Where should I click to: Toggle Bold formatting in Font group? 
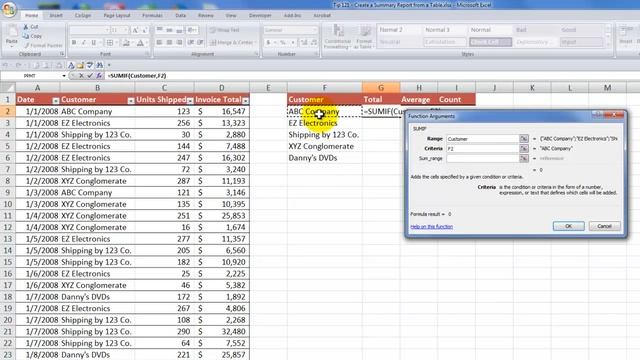click(74, 42)
